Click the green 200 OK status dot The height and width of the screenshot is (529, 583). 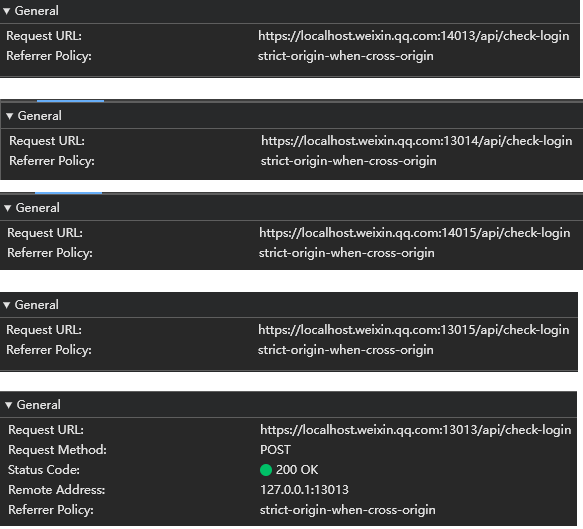[266, 470]
